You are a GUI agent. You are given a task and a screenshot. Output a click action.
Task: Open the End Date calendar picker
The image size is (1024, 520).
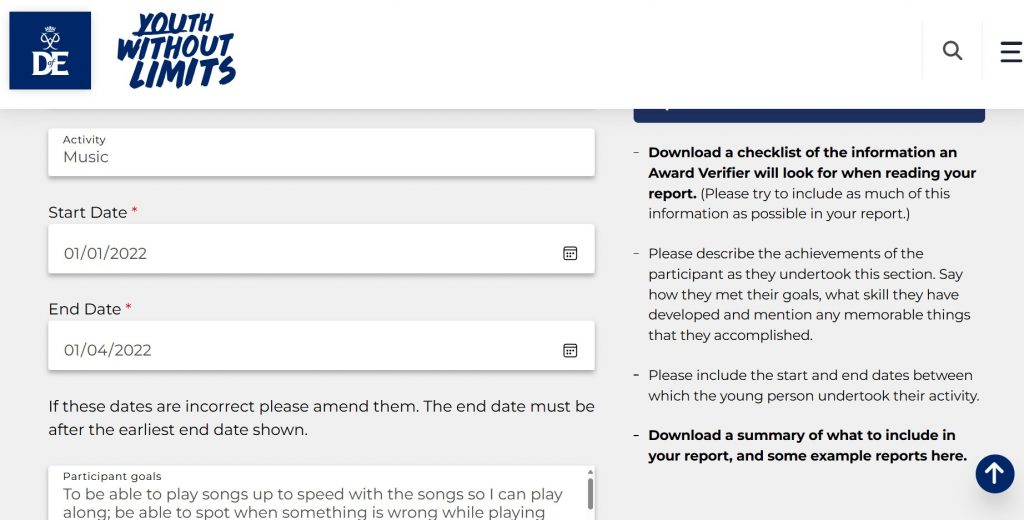(x=570, y=350)
